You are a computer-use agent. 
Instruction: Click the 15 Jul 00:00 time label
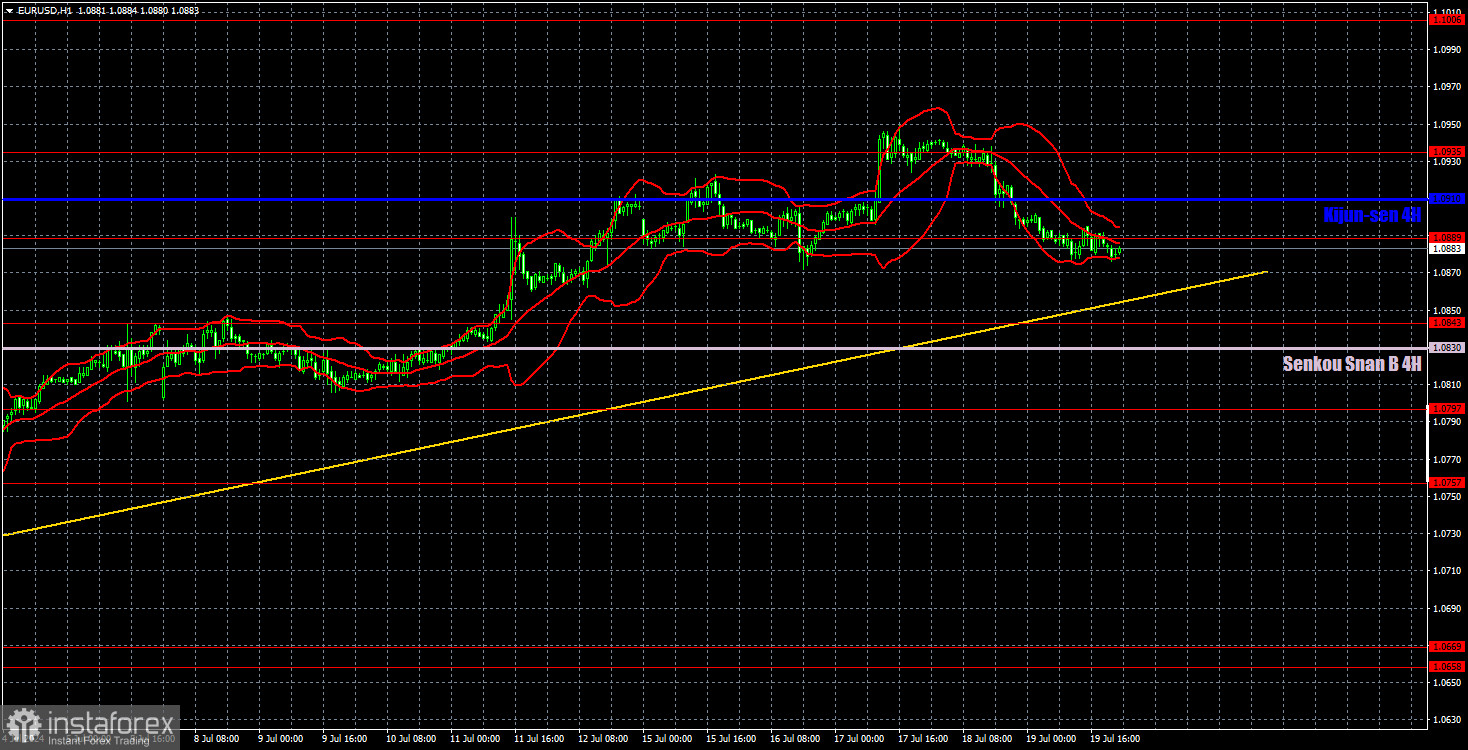click(666, 740)
